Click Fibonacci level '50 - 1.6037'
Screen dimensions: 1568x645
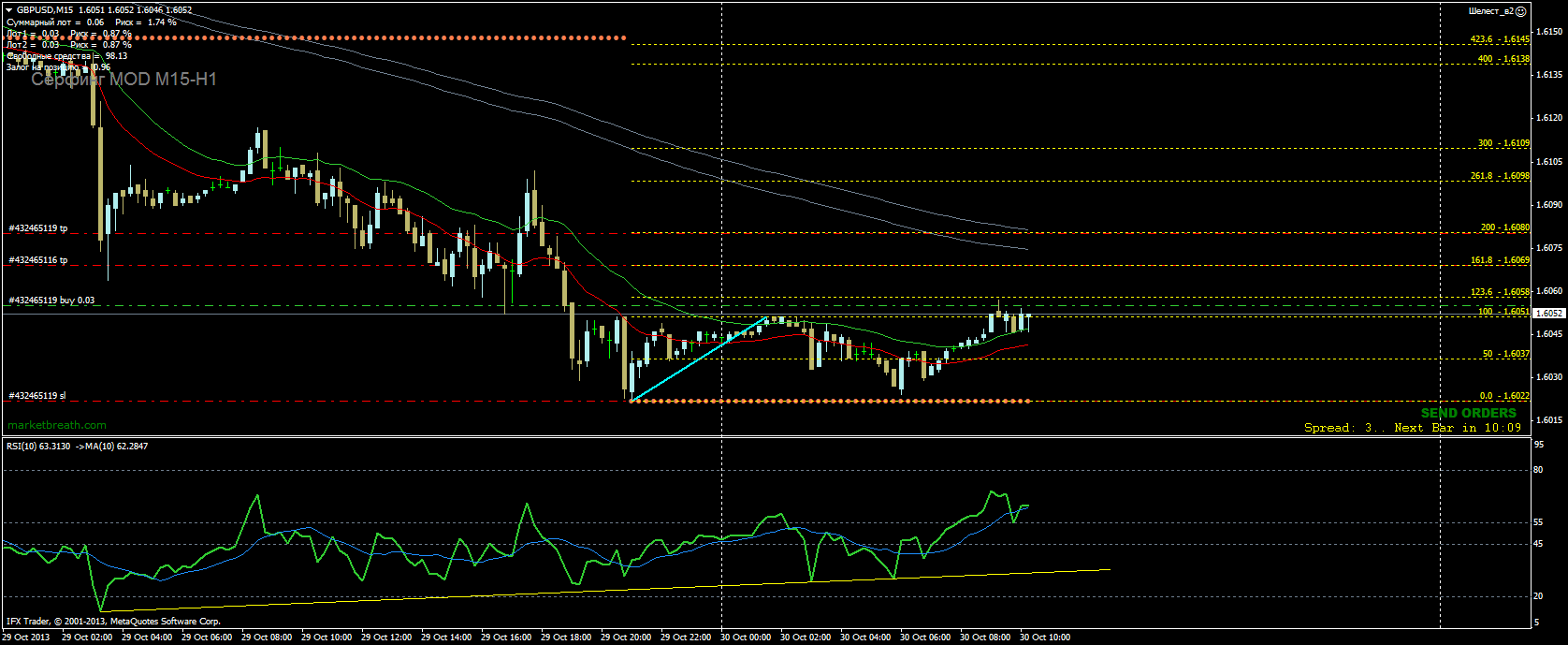[x=1506, y=354]
